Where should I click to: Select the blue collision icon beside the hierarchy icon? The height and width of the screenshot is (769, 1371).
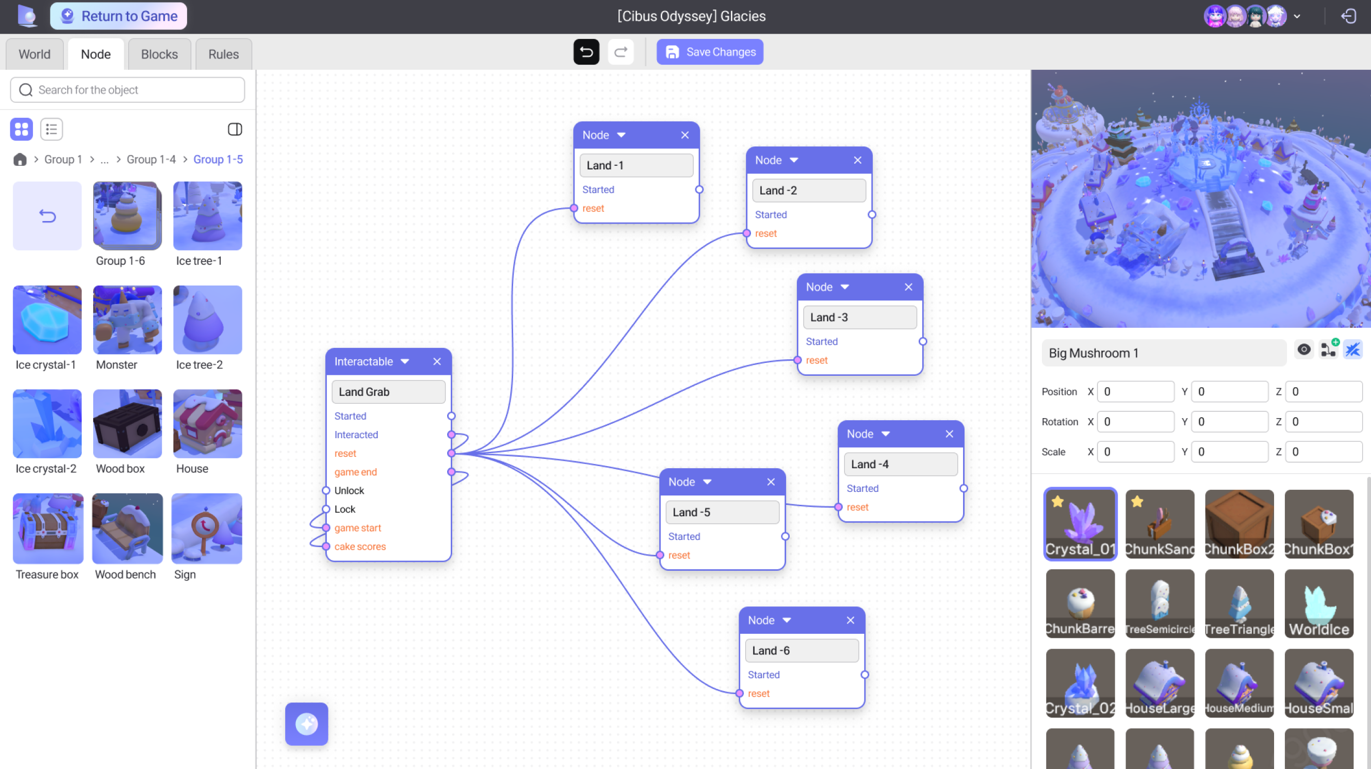pos(1353,349)
